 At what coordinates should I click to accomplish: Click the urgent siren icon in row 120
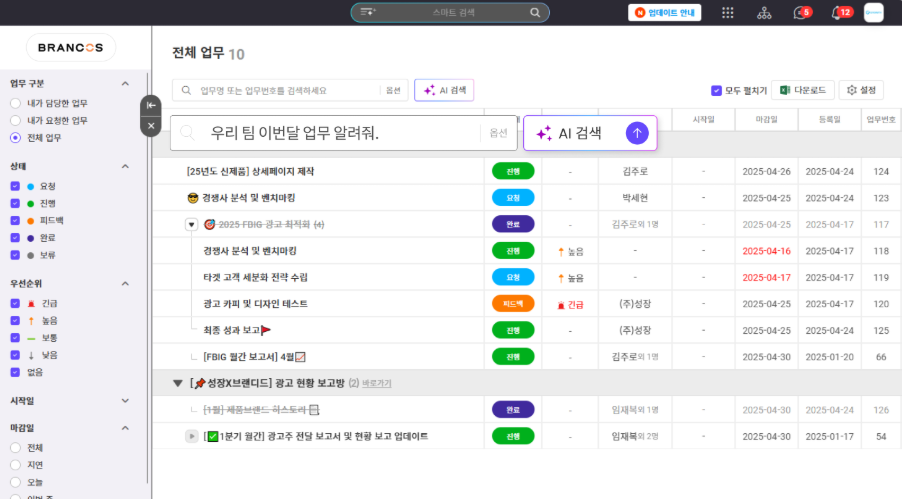pyautogui.click(x=561, y=305)
